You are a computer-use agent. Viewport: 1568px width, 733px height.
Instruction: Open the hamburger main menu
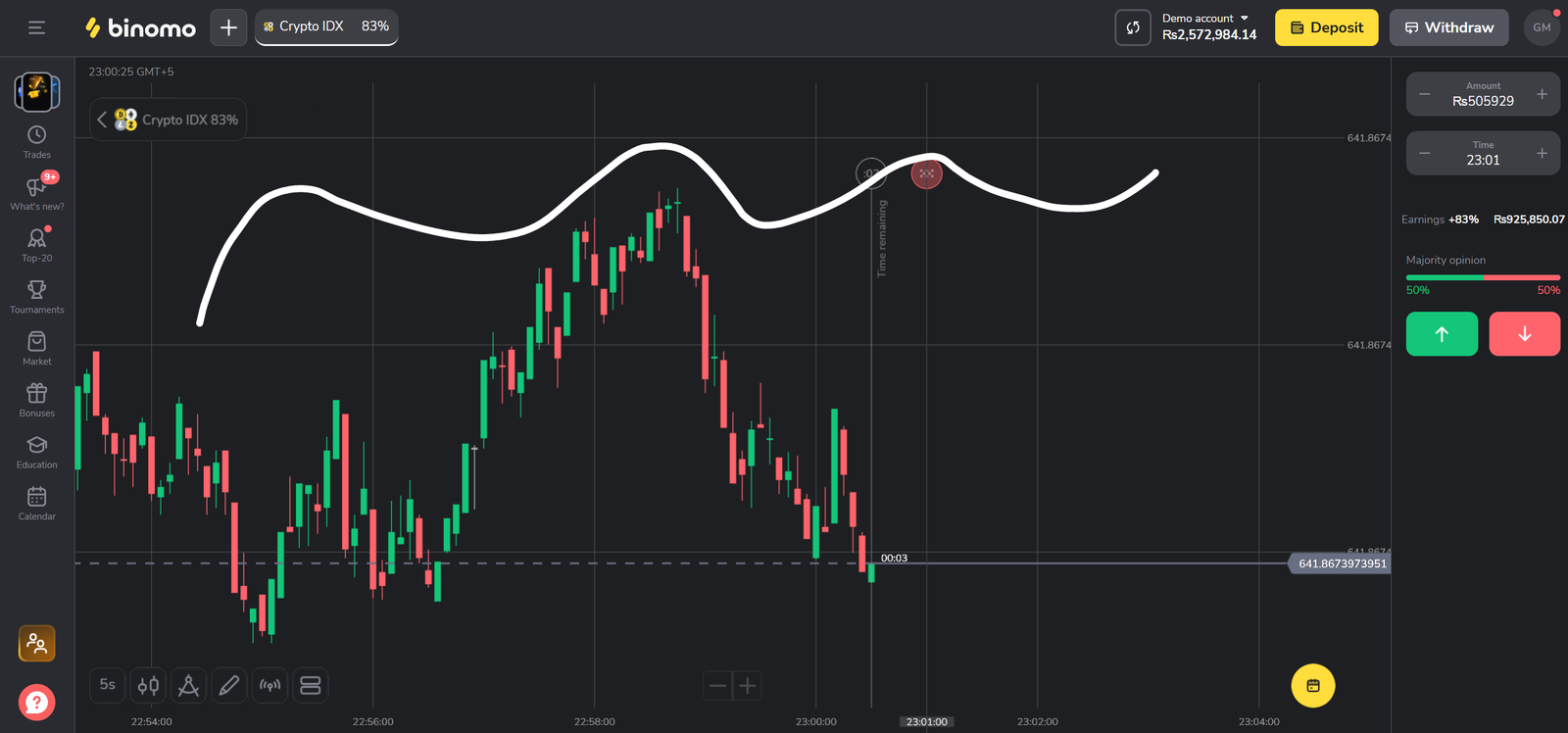[x=37, y=27]
